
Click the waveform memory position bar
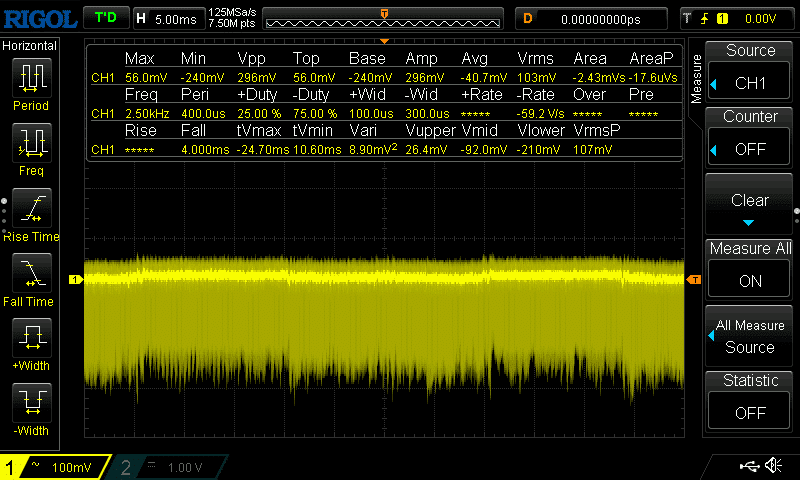tap(384, 20)
